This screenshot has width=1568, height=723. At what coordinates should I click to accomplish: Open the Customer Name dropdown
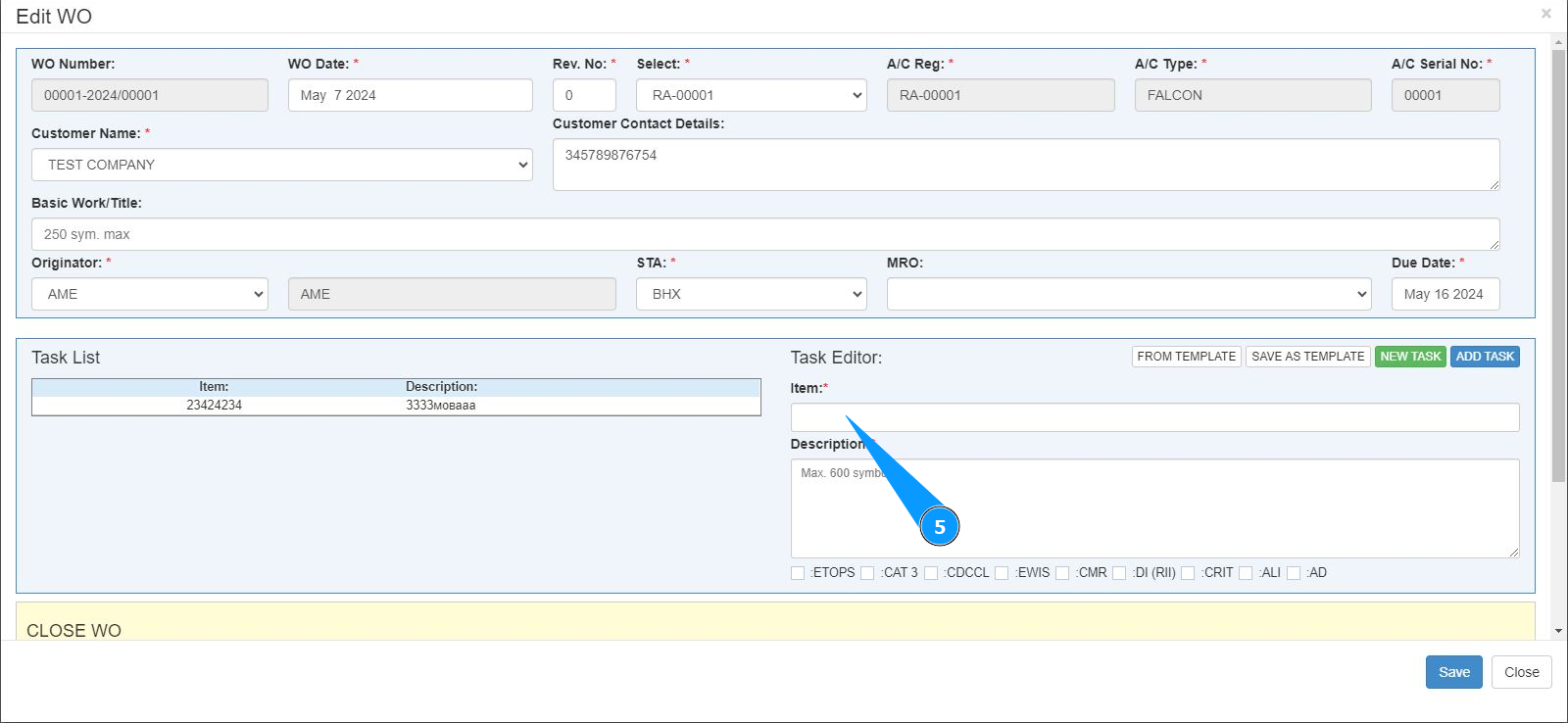[x=282, y=165]
